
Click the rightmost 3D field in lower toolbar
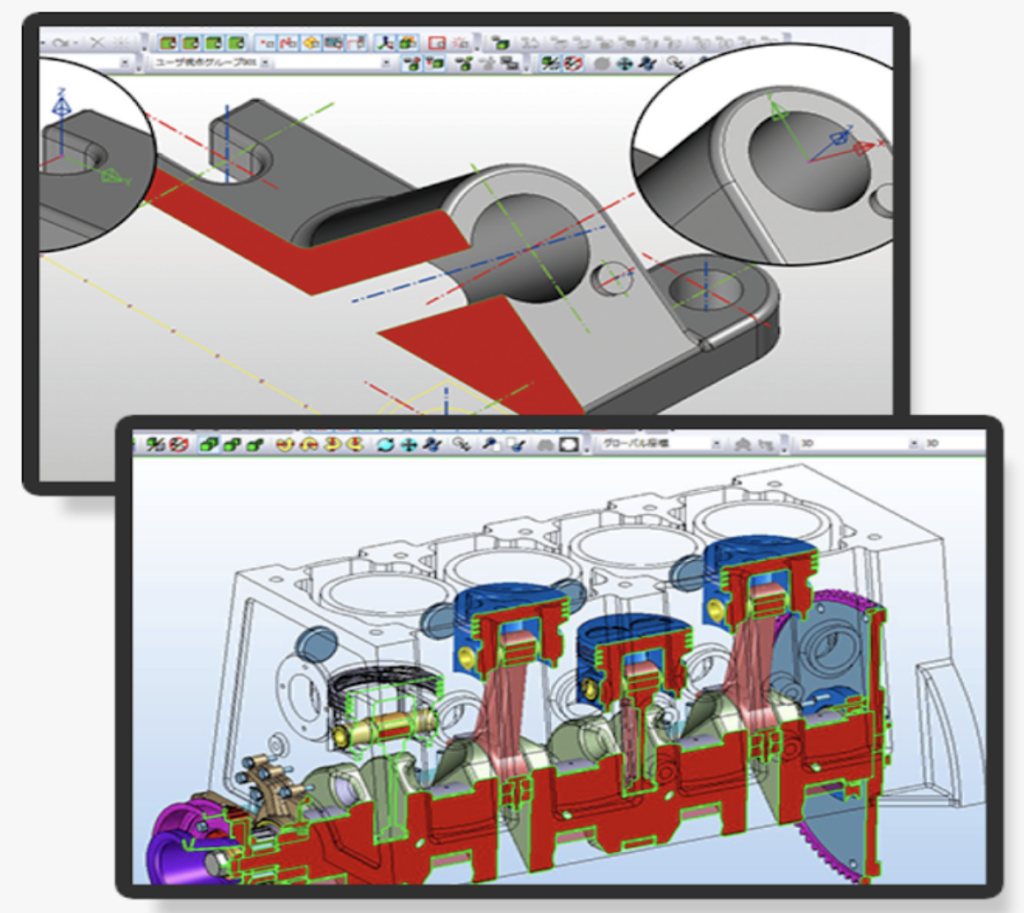(x=950, y=443)
